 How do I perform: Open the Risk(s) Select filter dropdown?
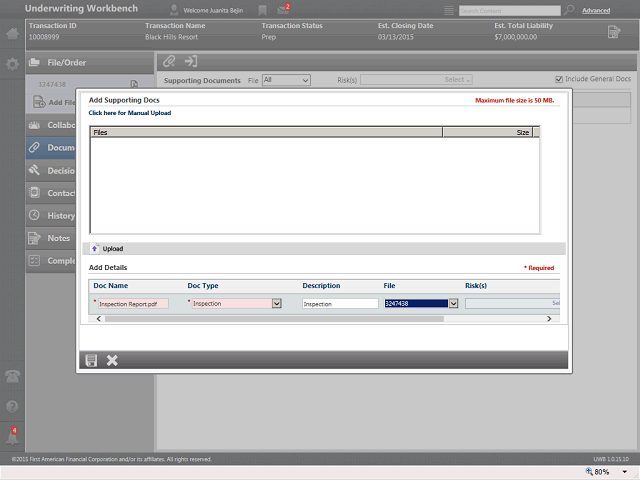point(416,80)
